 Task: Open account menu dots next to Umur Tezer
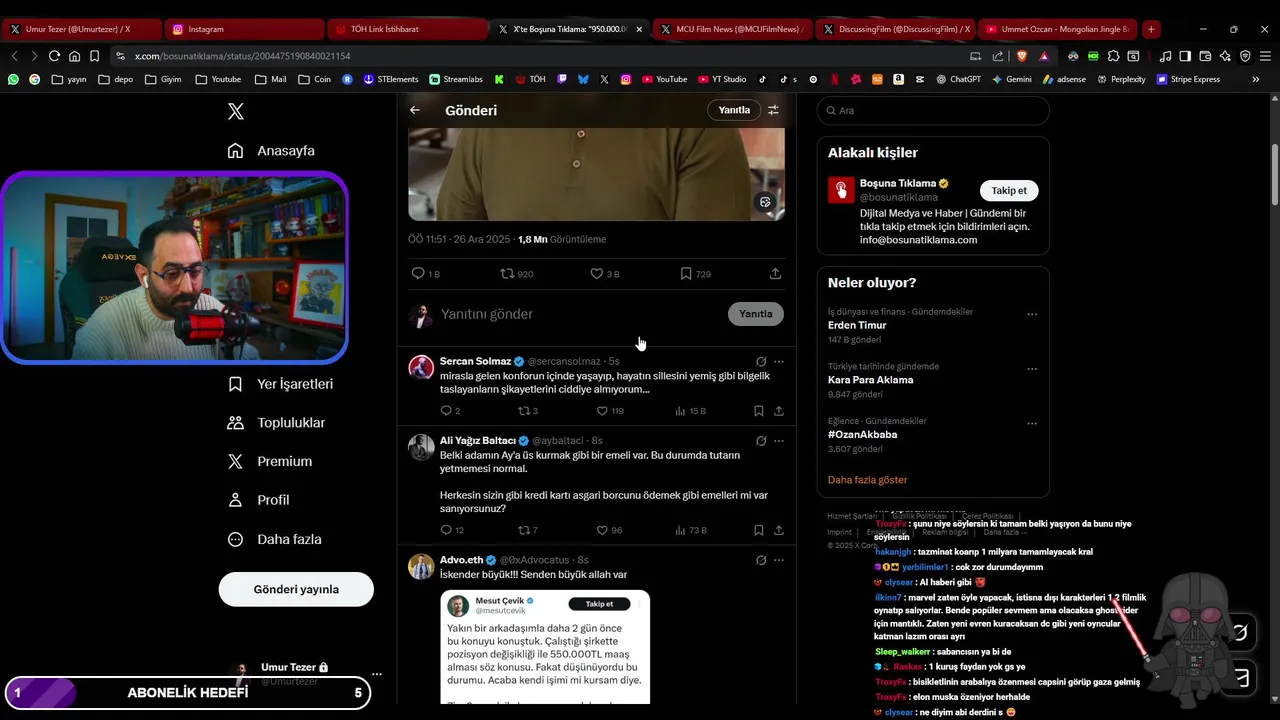376,675
